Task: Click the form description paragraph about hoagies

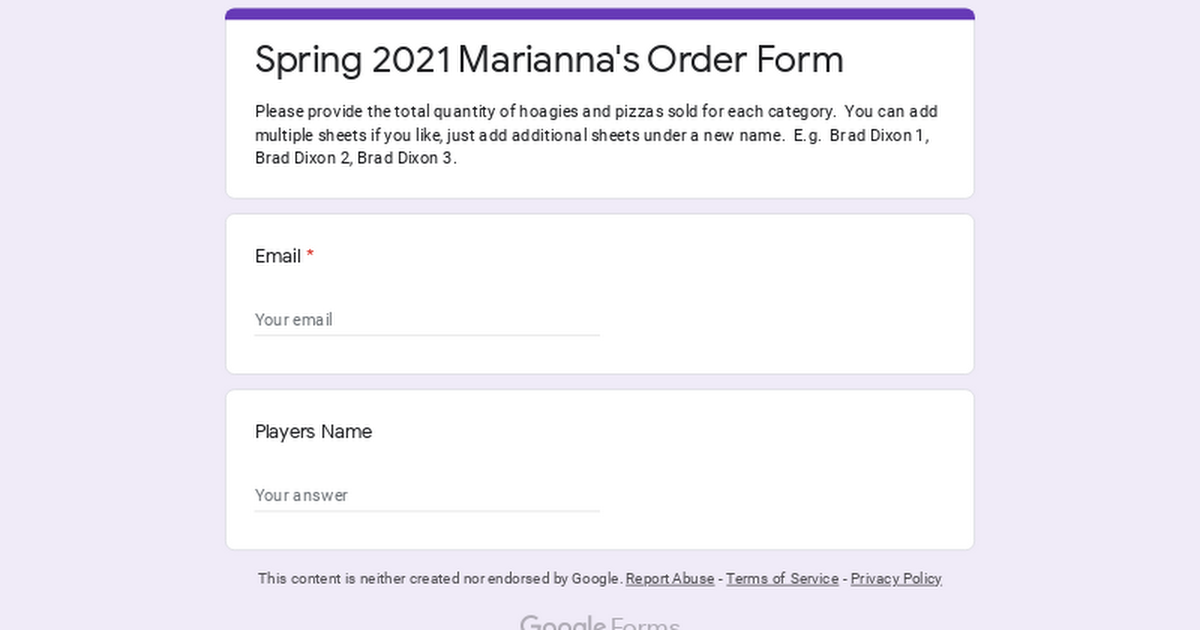Action: pyautogui.click(x=597, y=135)
